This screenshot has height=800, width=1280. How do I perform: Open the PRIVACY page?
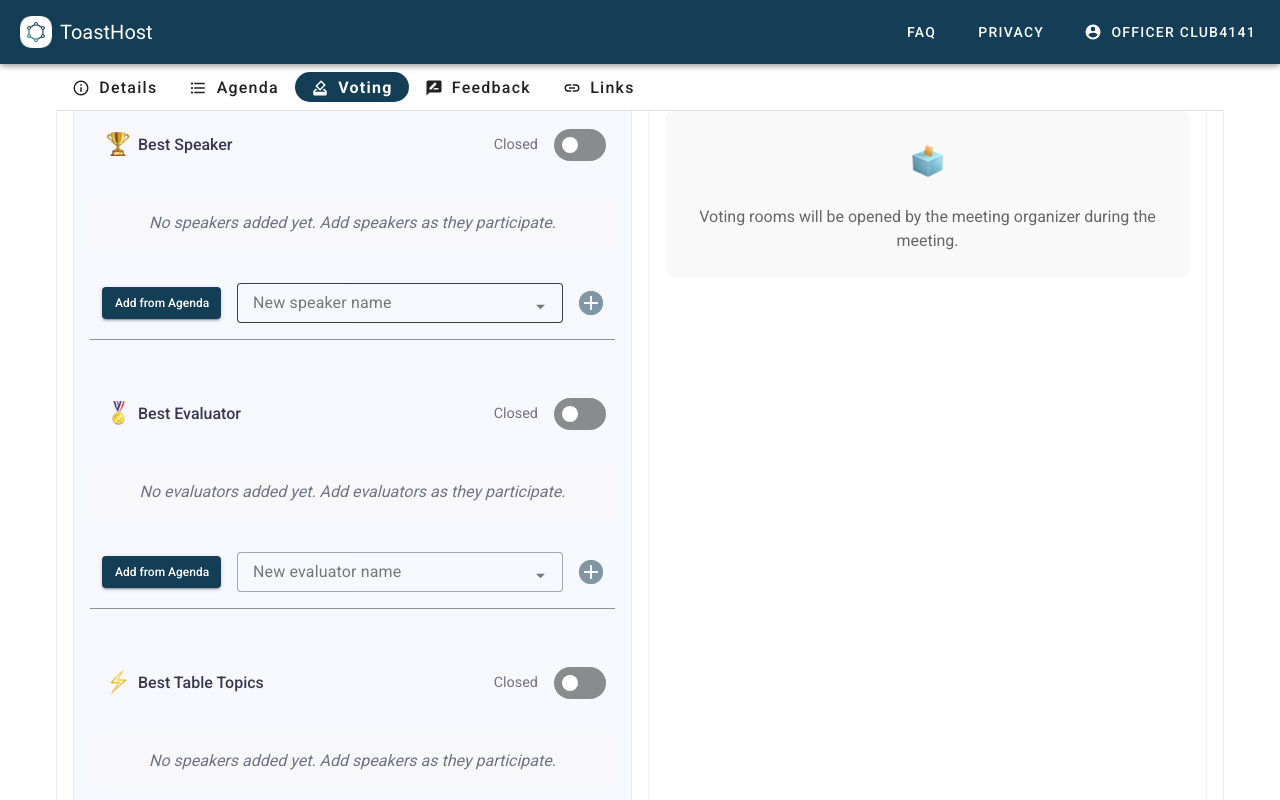(1010, 32)
